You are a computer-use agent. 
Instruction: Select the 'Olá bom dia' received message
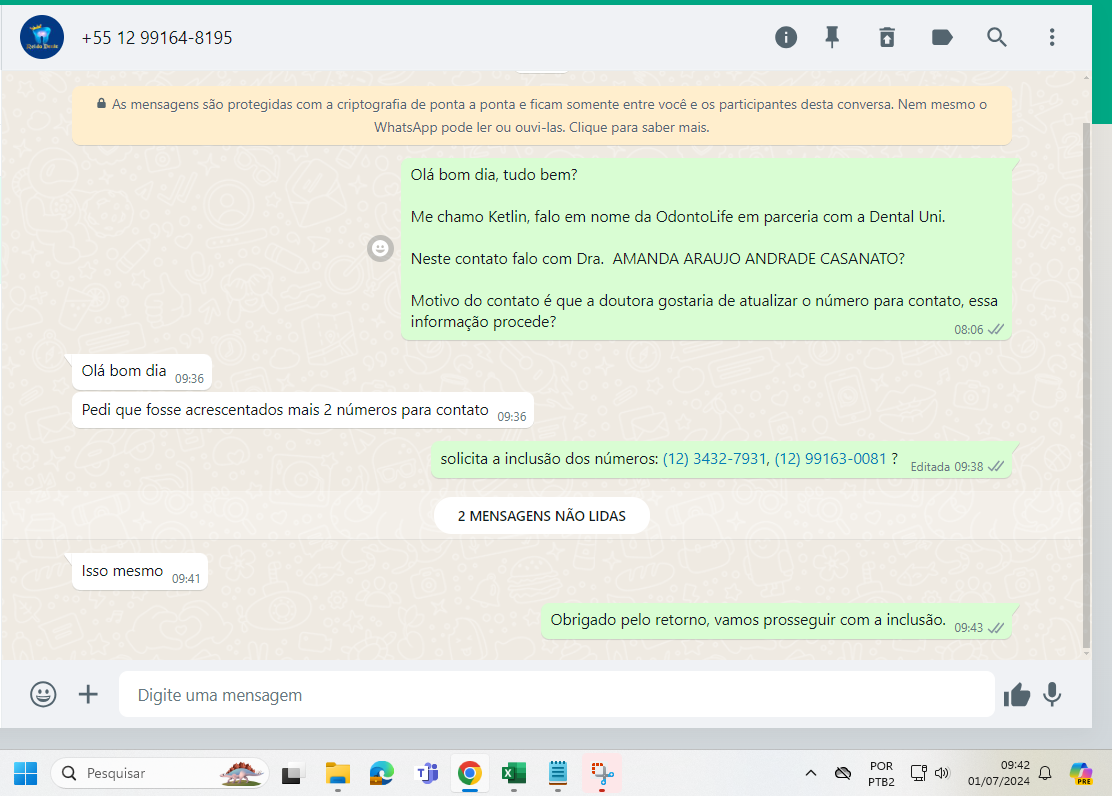coord(142,372)
